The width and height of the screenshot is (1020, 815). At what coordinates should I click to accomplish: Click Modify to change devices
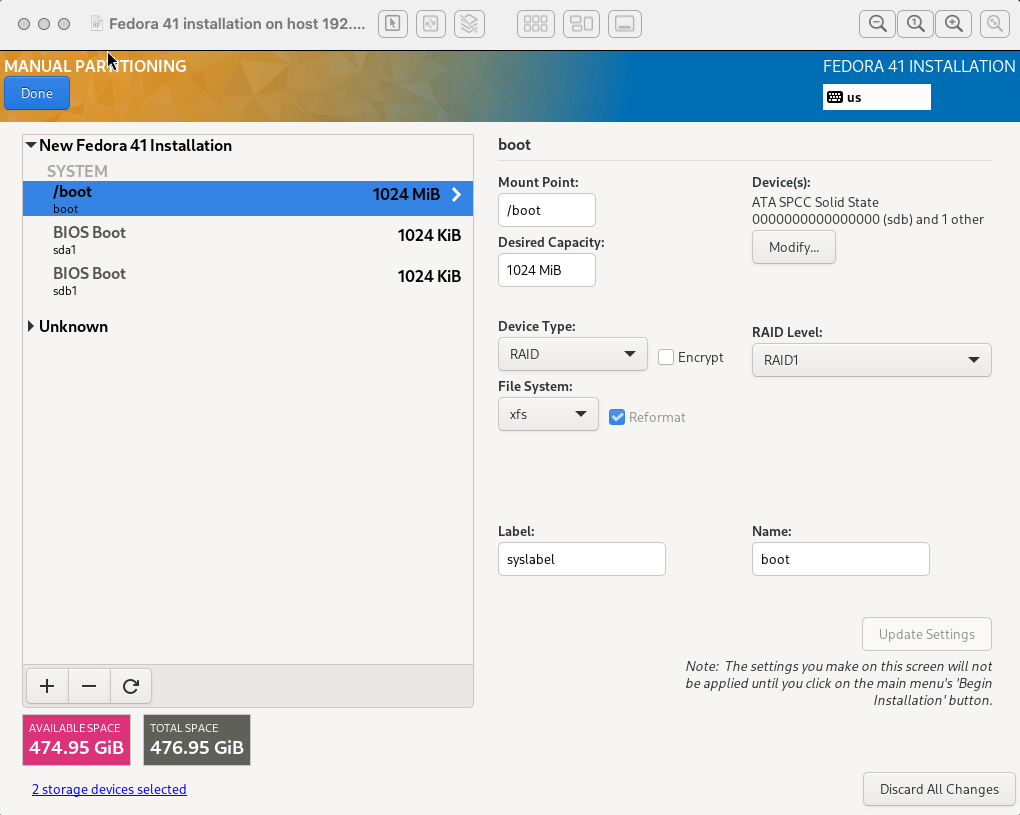tap(794, 247)
